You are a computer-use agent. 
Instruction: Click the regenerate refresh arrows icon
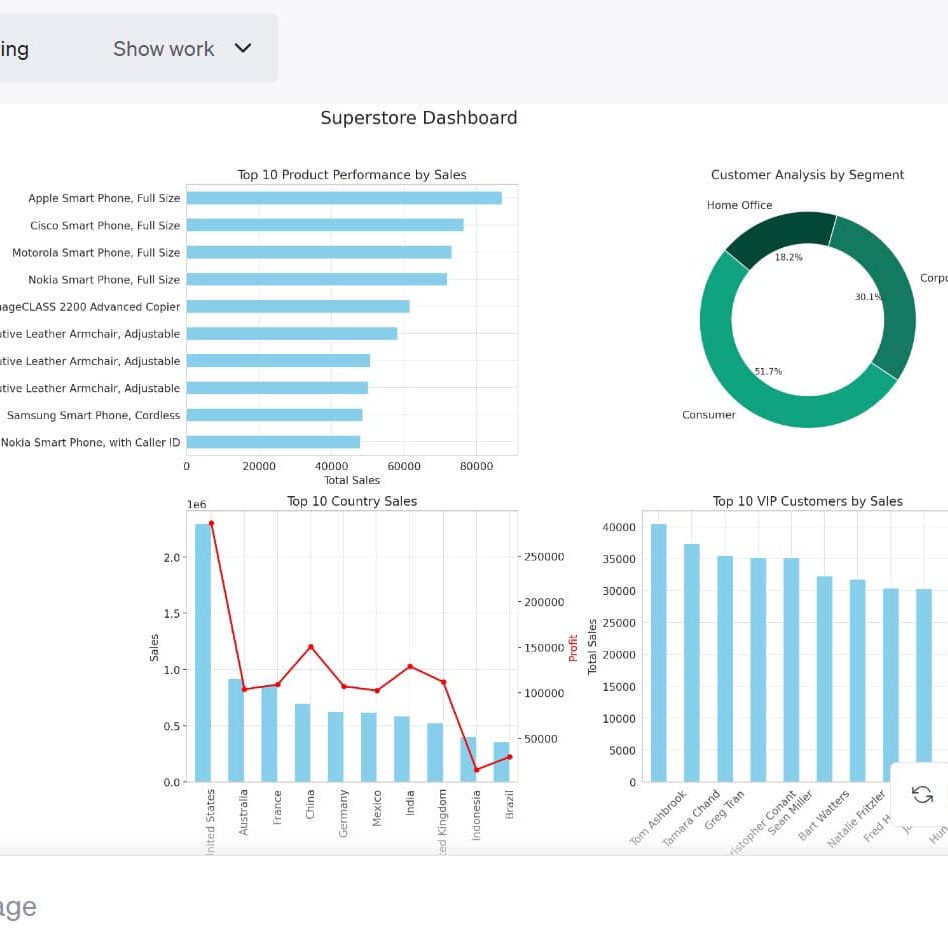pyautogui.click(x=922, y=794)
